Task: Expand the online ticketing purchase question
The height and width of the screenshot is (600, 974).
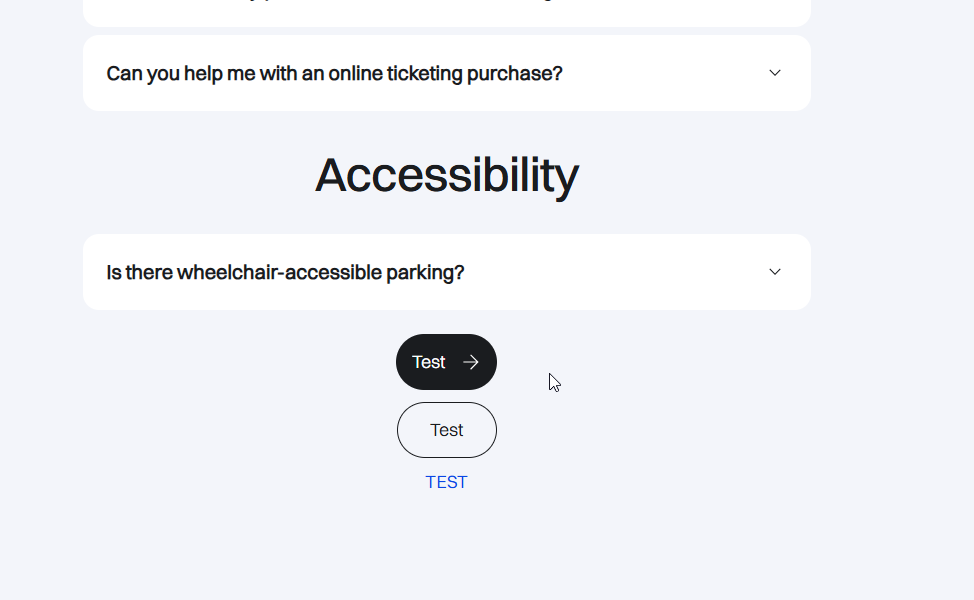Action: [446, 73]
